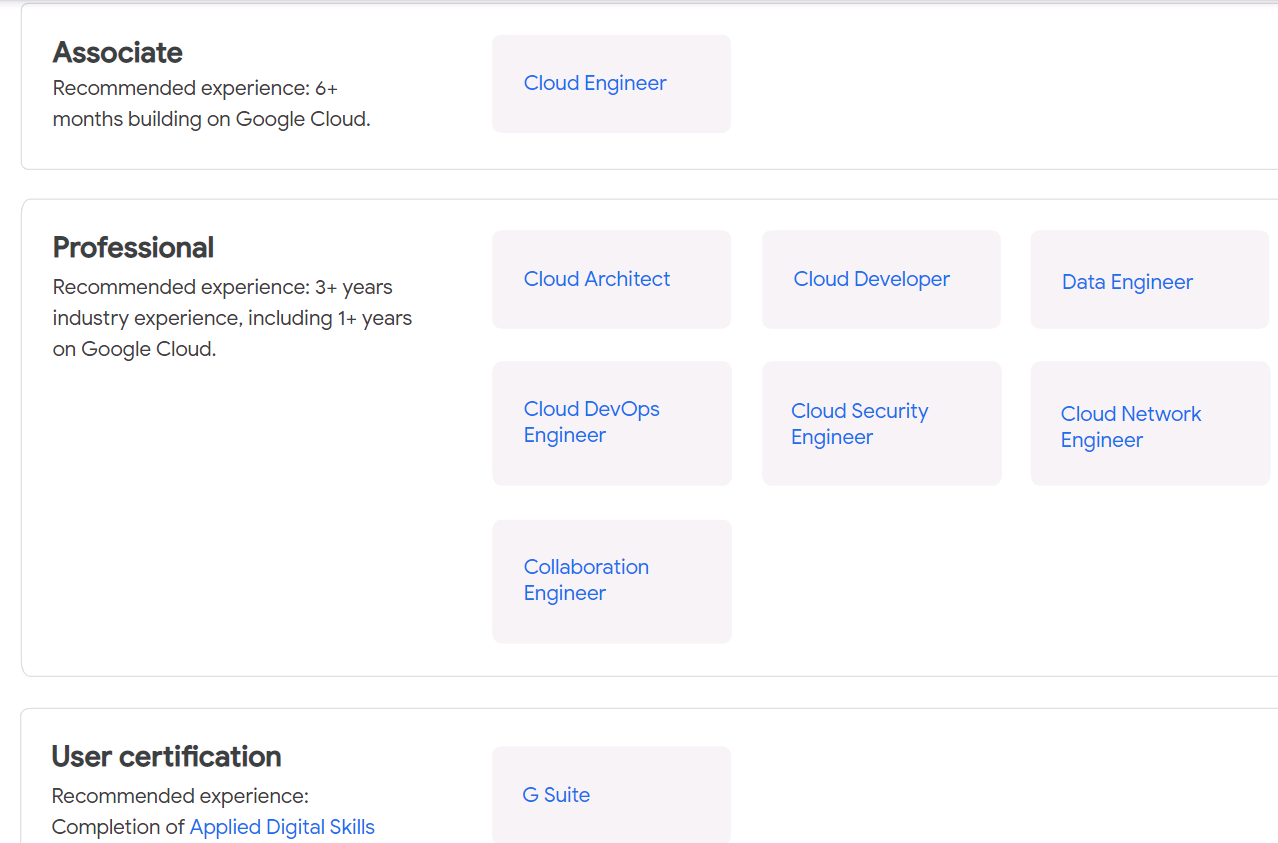
Task: Click the Professional section heading
Action: click(x=133, y=247)
